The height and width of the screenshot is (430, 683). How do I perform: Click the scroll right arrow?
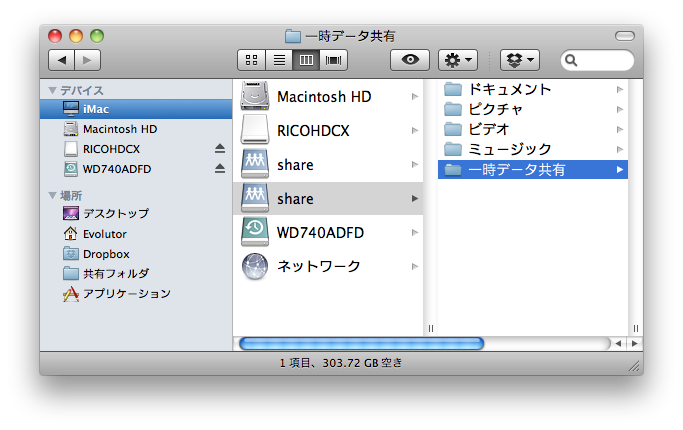point(635,344)
